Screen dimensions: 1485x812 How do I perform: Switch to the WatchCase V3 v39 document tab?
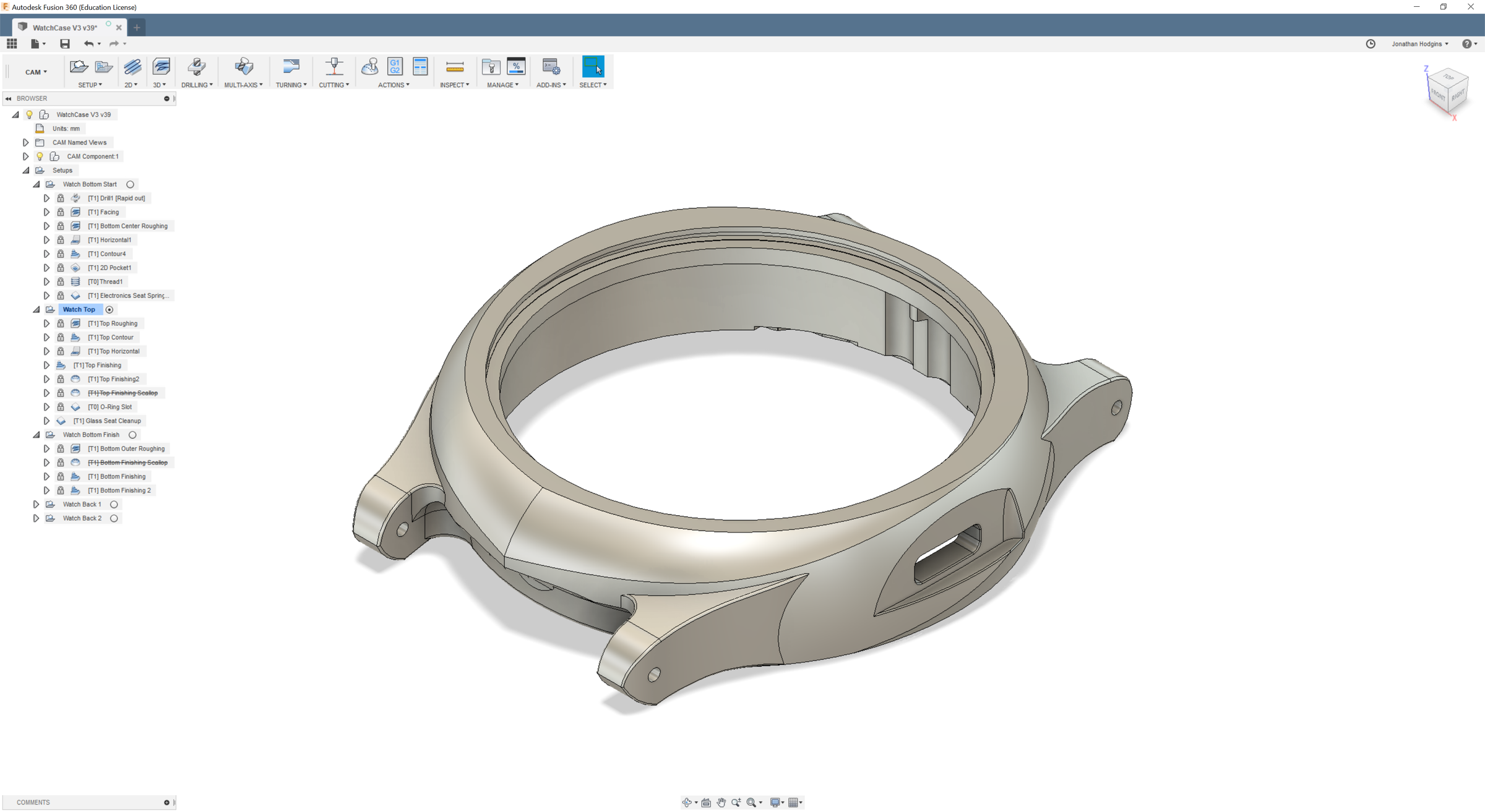(65, 27)
